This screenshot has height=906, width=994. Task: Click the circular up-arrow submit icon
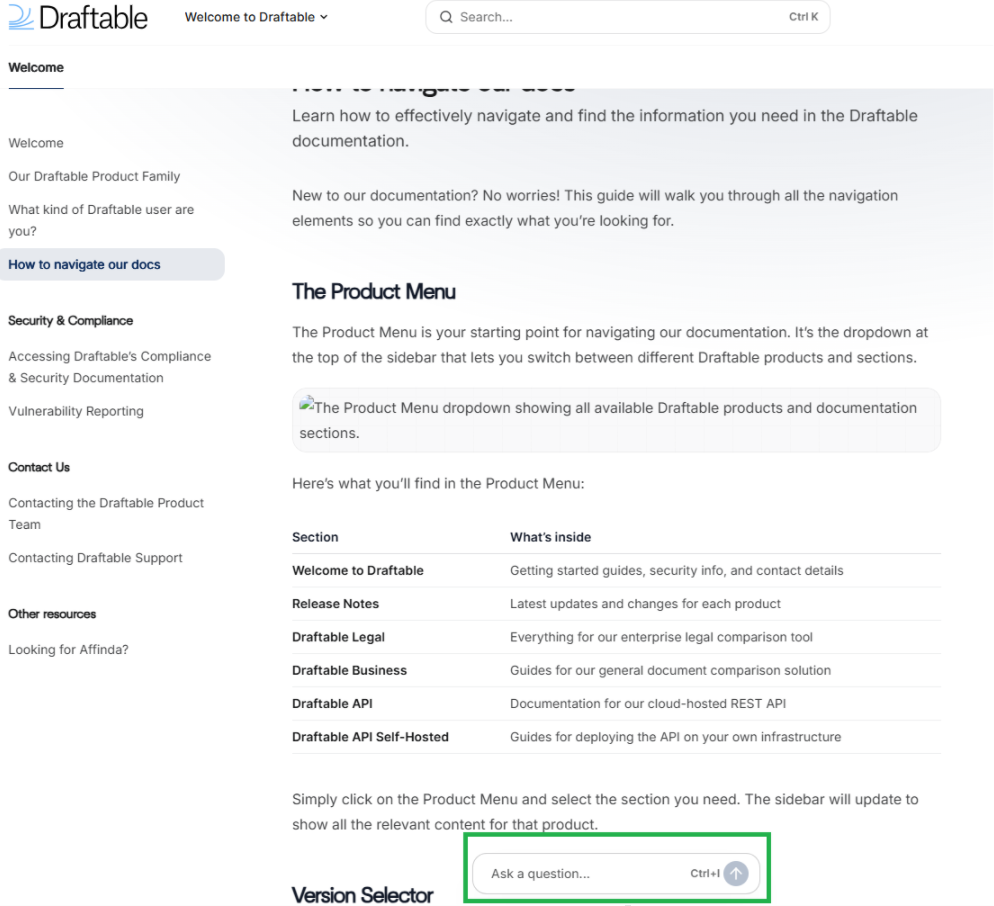[736, 873]
